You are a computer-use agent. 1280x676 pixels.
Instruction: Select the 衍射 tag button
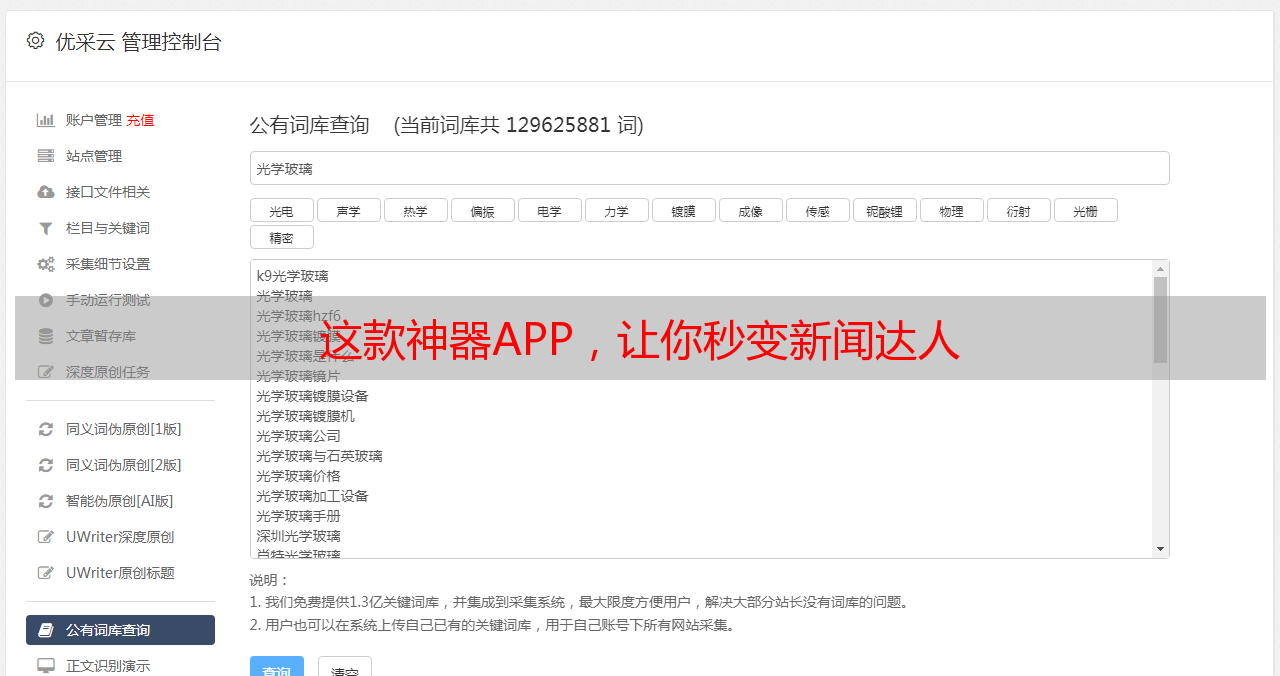pos(1019,210)
